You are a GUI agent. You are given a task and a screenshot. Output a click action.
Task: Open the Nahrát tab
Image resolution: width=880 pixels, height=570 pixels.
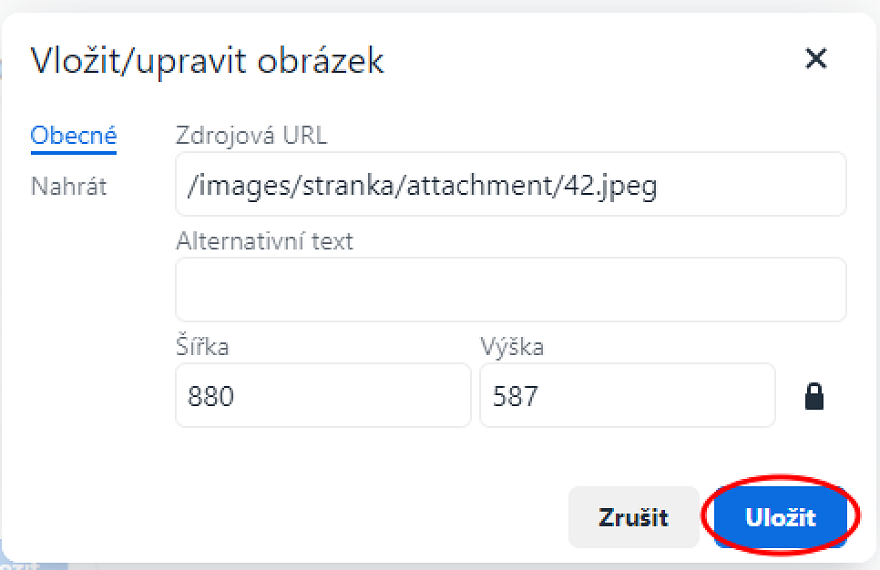69,186
